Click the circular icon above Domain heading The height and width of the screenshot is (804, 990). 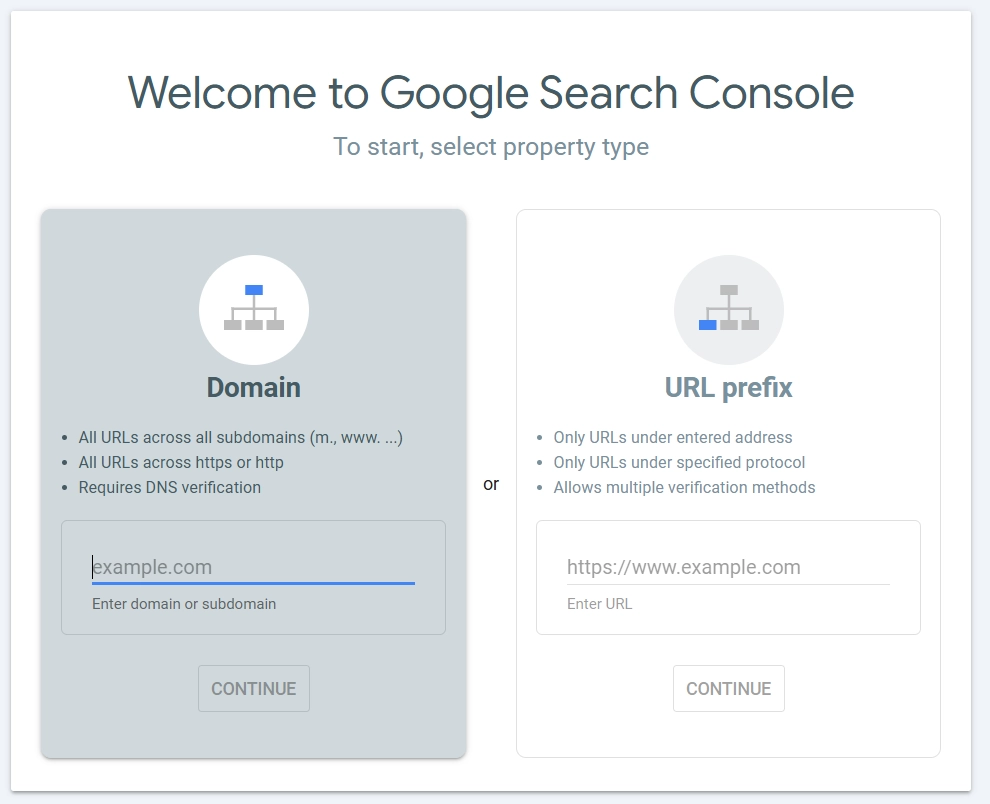coord(254,310)
